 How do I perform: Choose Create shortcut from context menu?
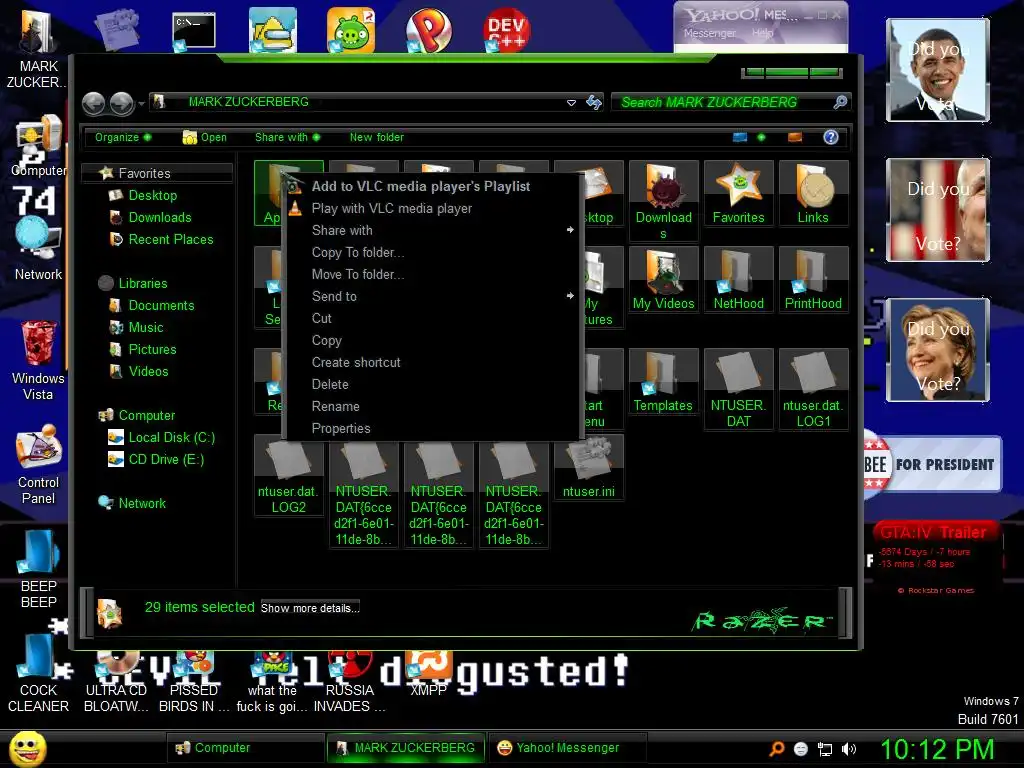[x=432, y=362]
